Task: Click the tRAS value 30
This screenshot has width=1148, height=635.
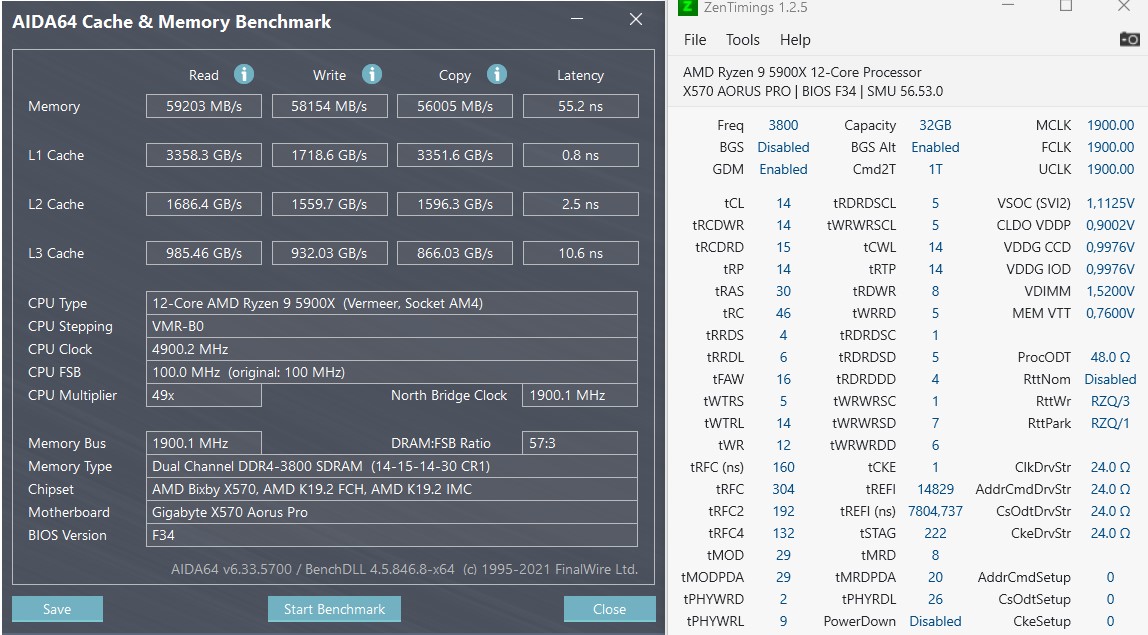Action: (x=783, y=291)
